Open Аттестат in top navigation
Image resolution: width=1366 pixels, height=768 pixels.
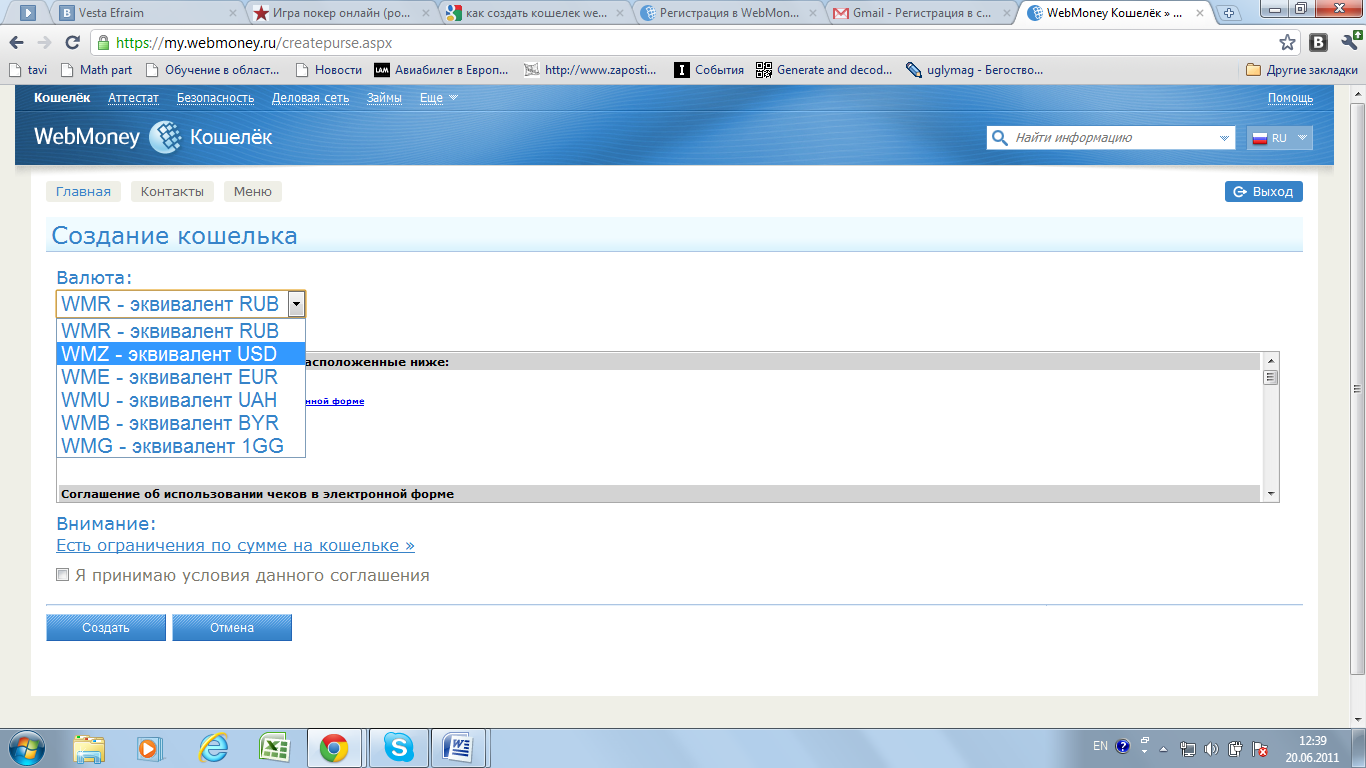[133, 98]
